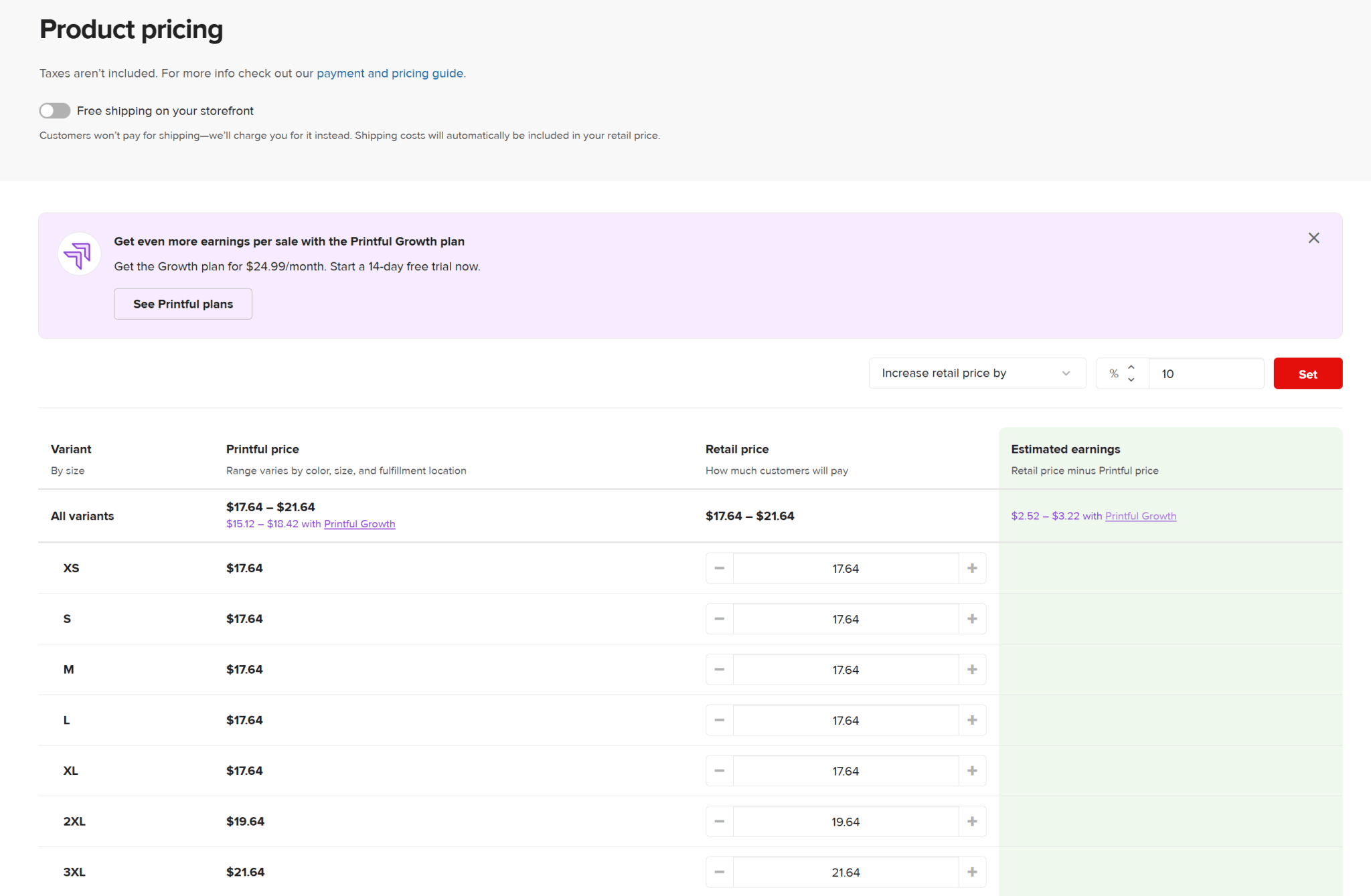The width and height of the screenshot is (1371, 896).
Task: Click the Printful Growth arrow logo icon
Action: [x=79, y=254]
